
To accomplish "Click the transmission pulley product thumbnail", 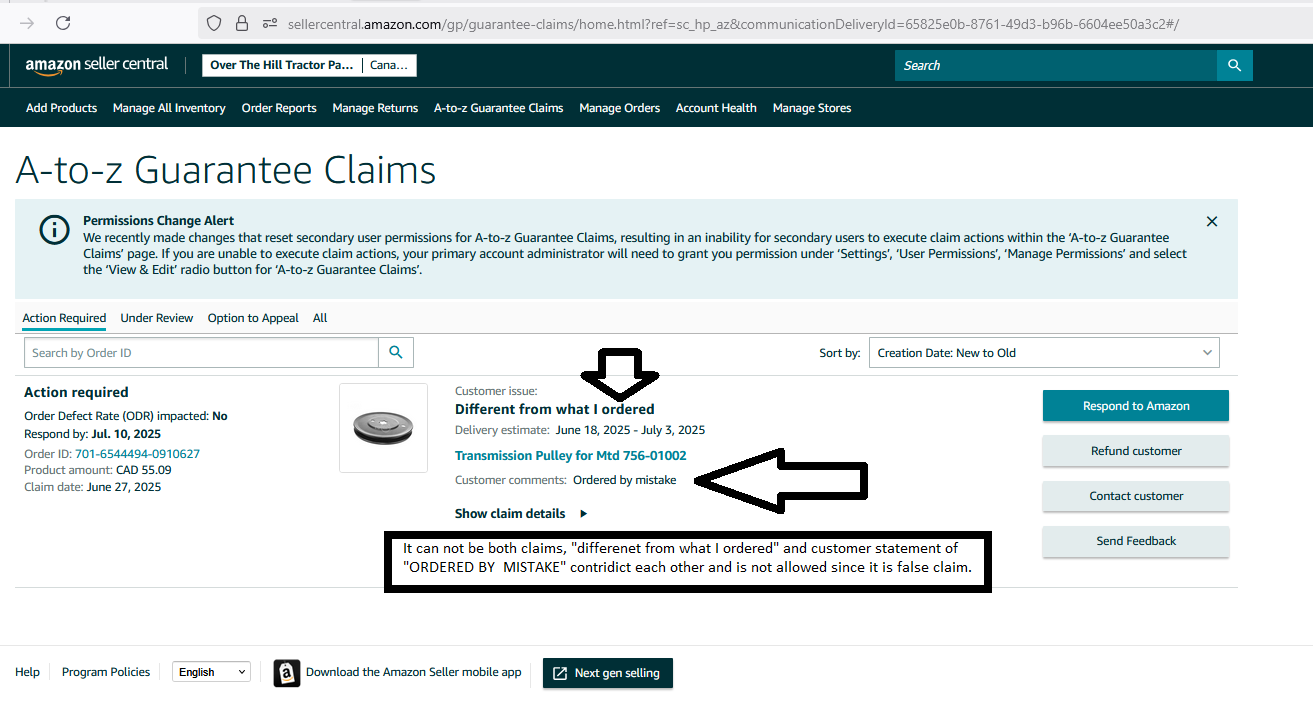I will [383, 428].
